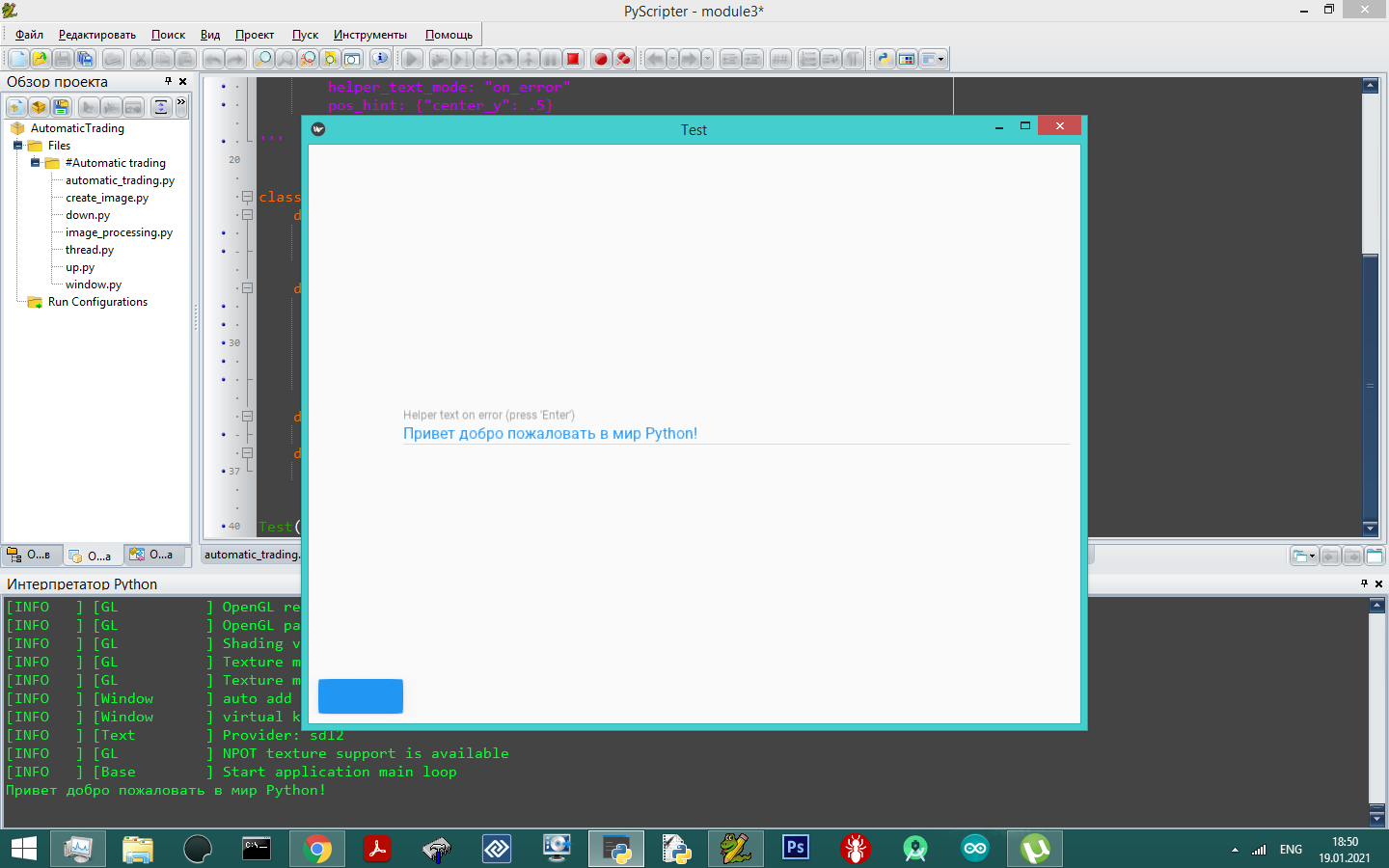Navigate forward with the toolbar right arrow
This screenshot has height=868, width=1389.
coord(689,59)
